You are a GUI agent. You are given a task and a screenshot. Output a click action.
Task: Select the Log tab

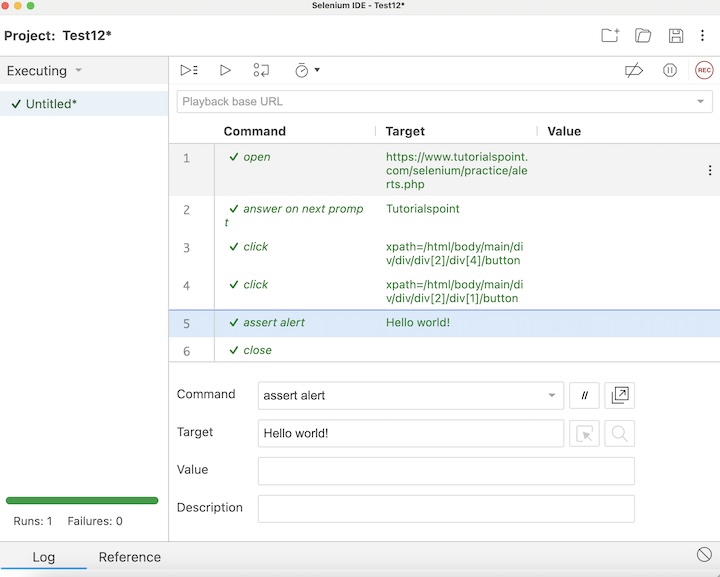(x=44, y=557)
